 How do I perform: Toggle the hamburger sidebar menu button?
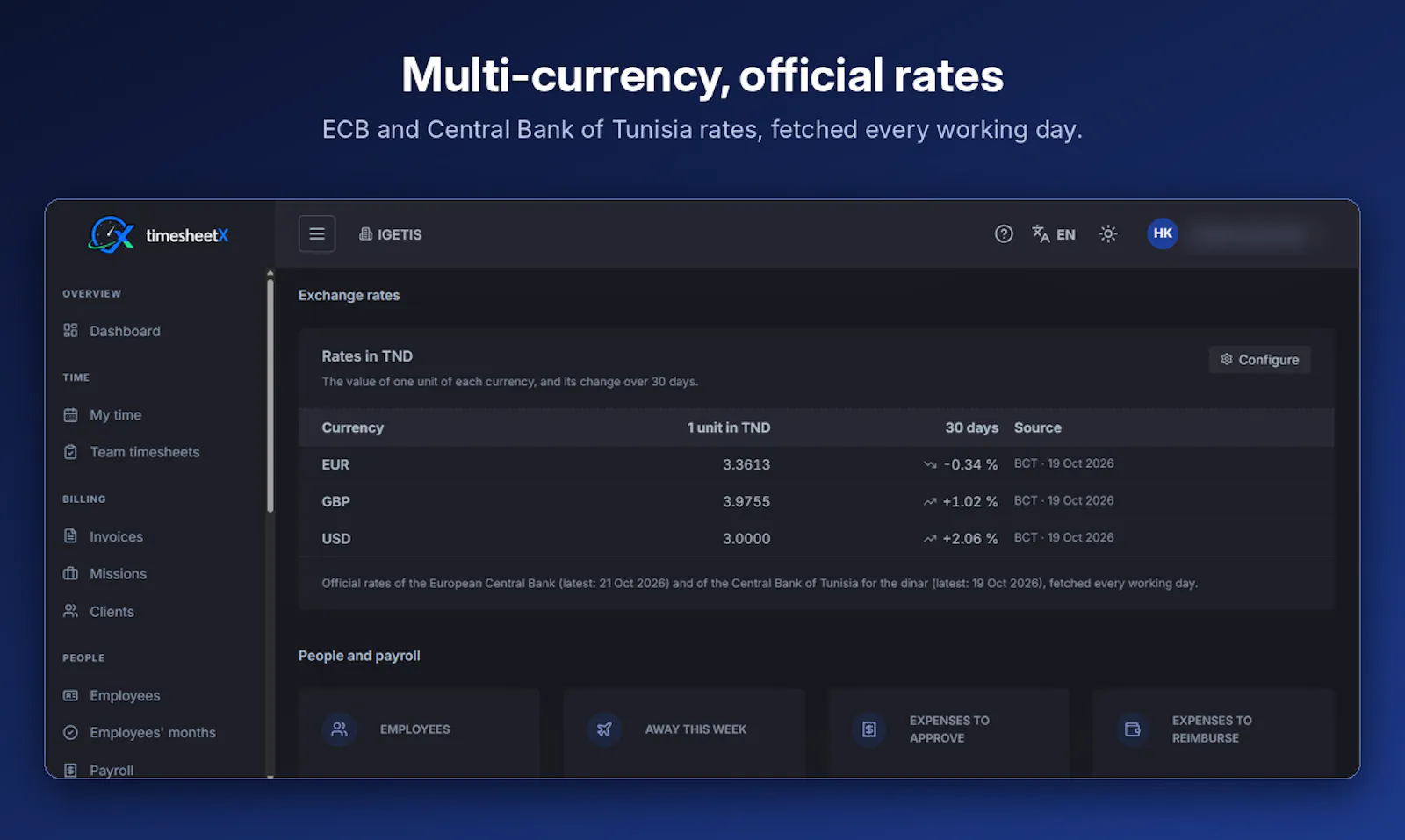(317, 234)
